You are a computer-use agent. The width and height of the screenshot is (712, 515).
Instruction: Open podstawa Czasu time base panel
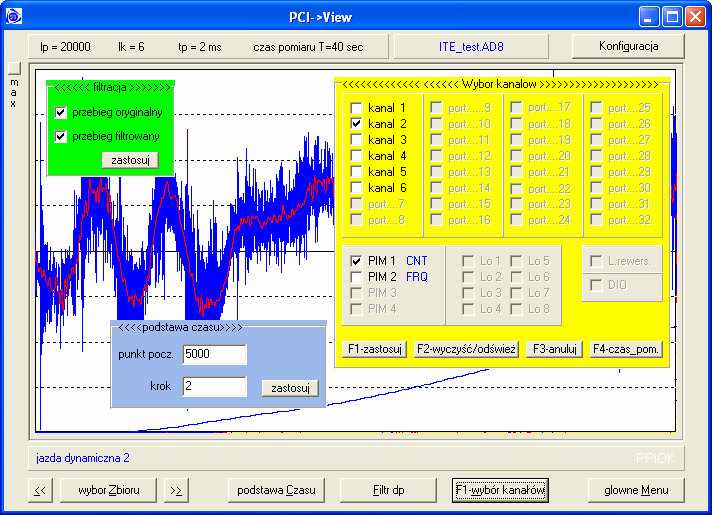[276, 490]
